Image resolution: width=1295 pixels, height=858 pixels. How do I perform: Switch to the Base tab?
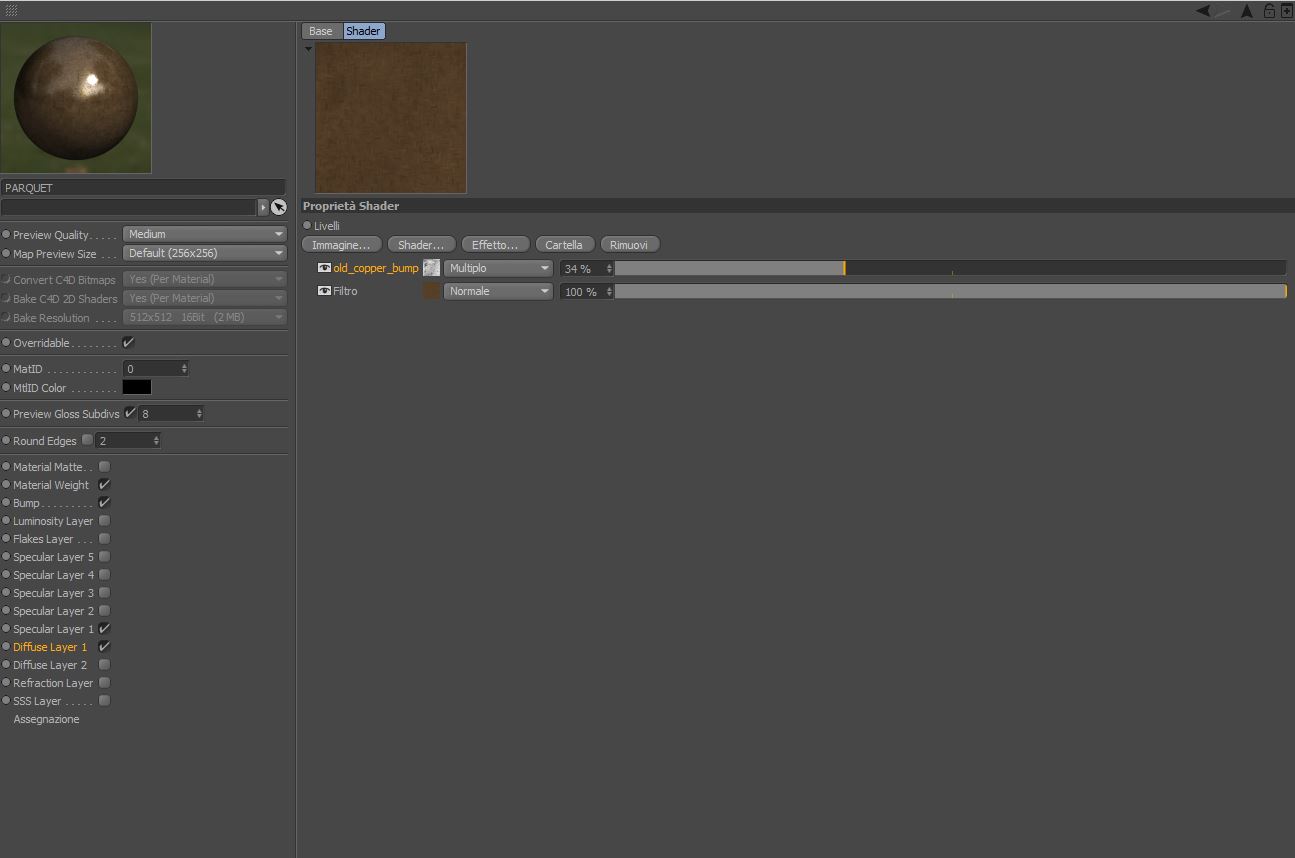(x=321, y=31)
